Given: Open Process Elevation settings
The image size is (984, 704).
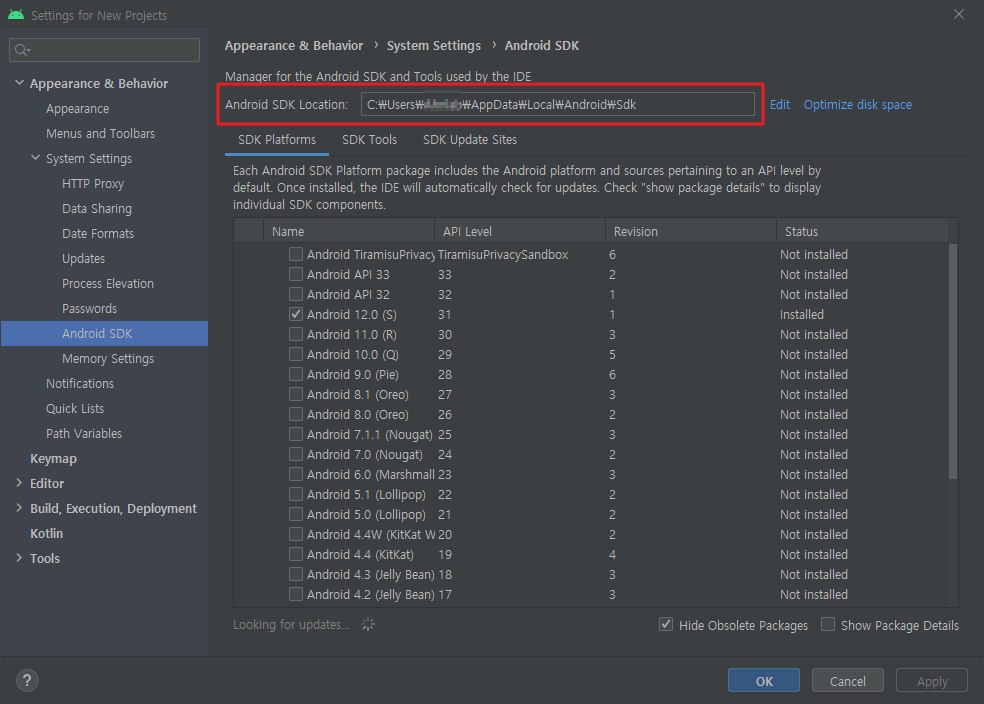Looking at the screenshot, I should pyautogui.click(x=108, y=284).
